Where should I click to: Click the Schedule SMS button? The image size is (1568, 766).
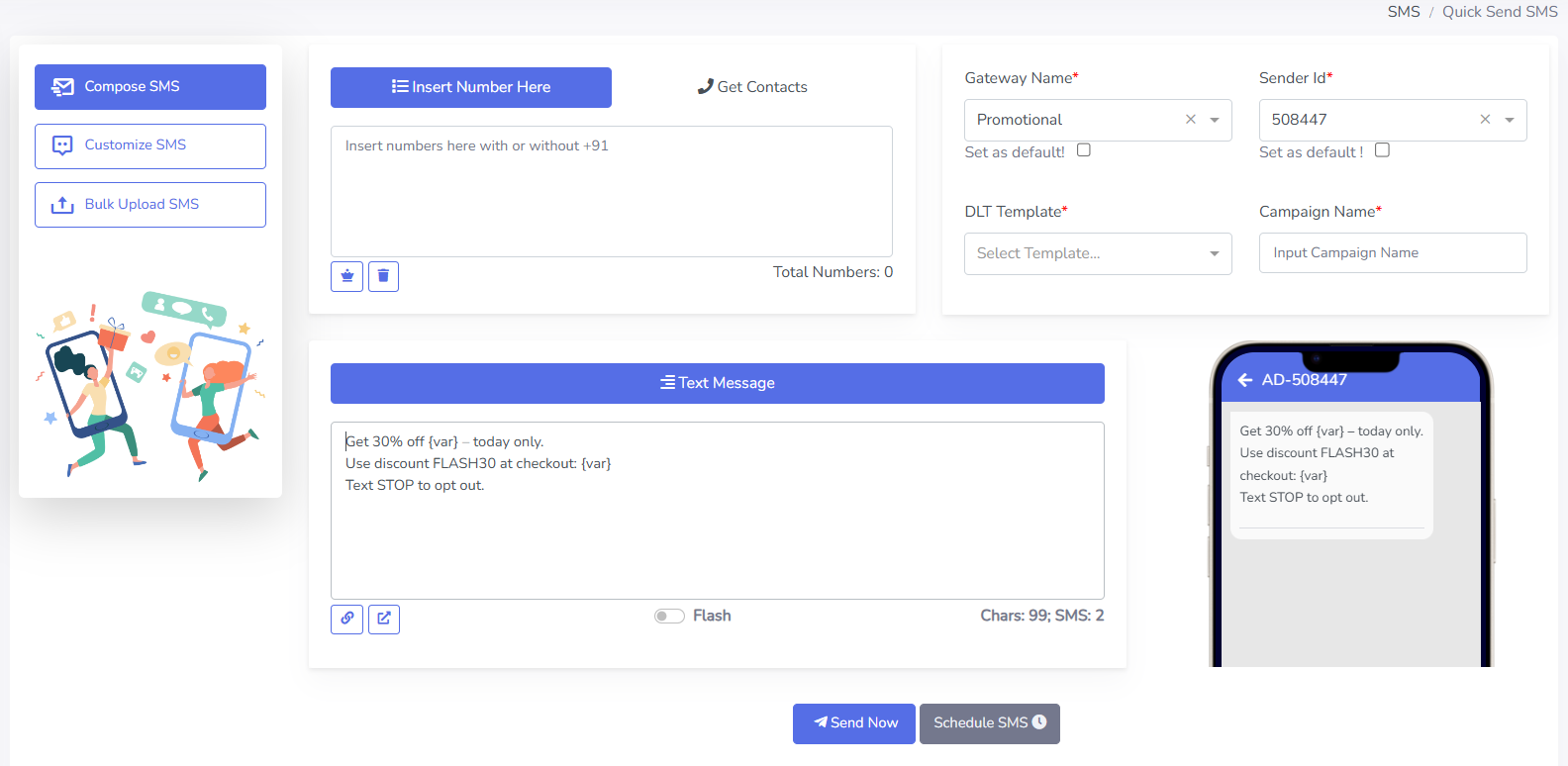[989, 723]
